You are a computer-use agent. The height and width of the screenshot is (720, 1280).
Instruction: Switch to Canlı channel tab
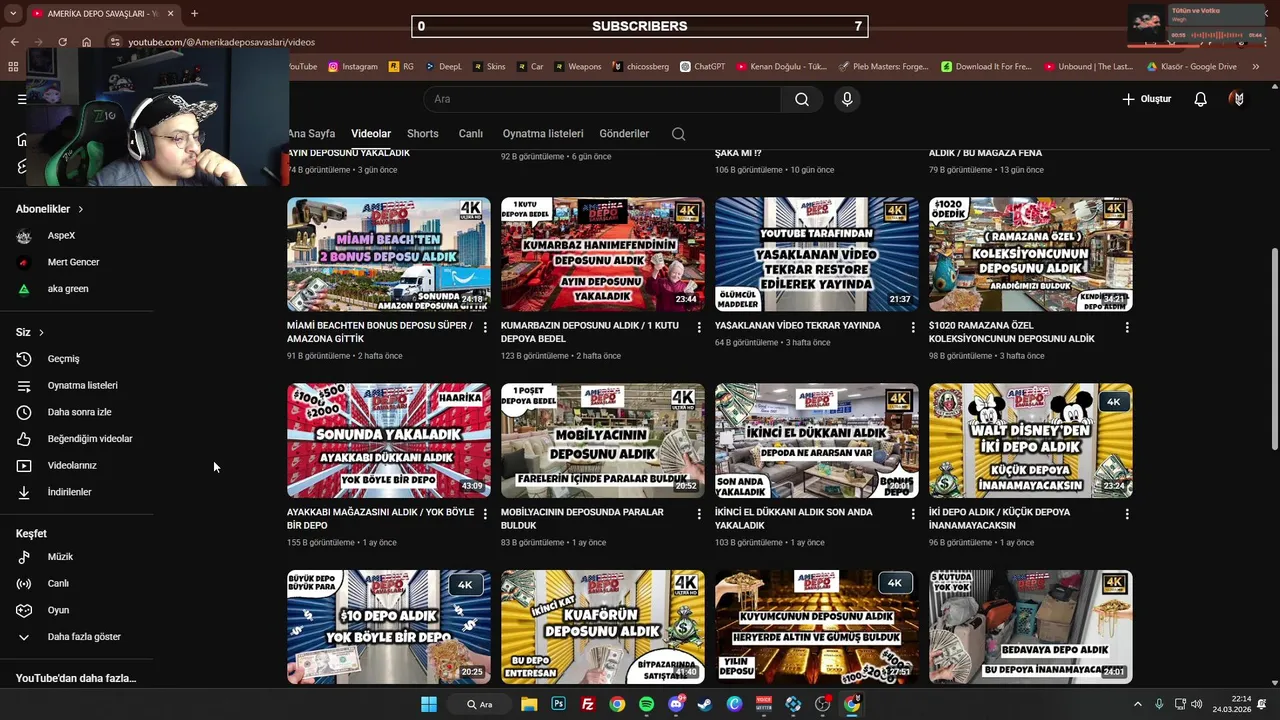(471, 134)
